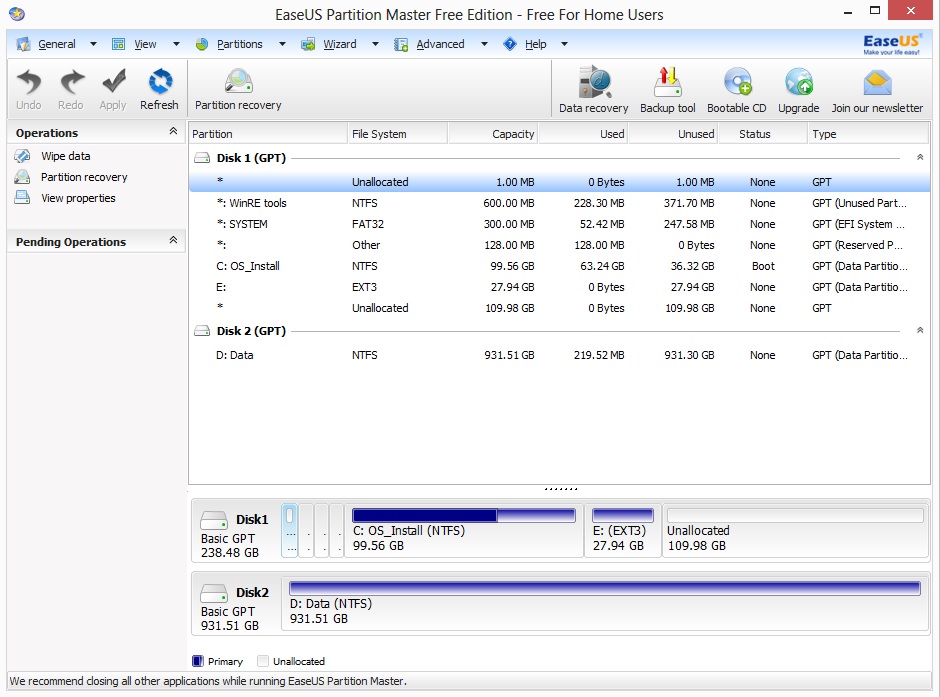
Task: Click the panel splitter dots above disk map
Action: 561,489
